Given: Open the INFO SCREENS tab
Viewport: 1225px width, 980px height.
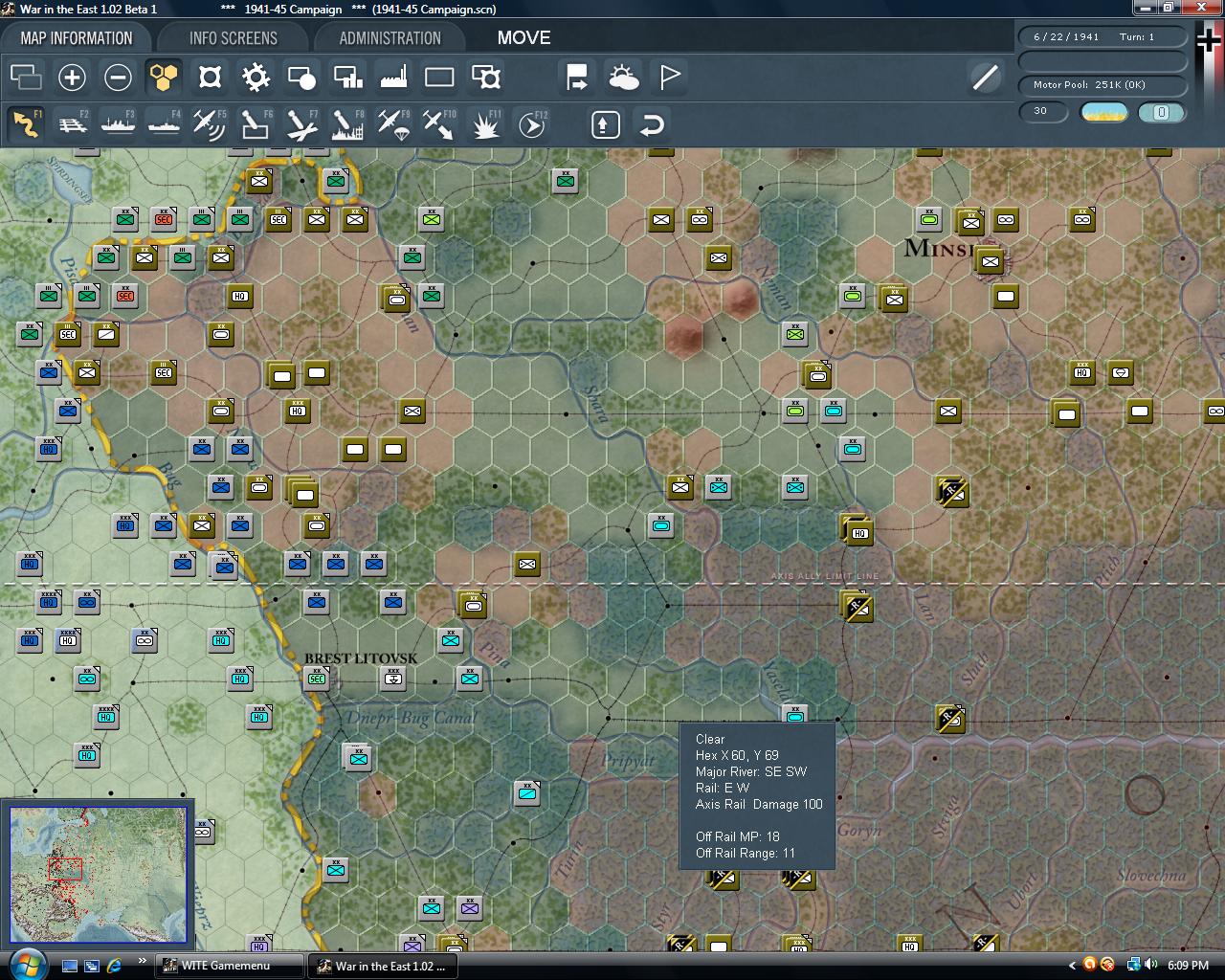Looking at the screenshot, I should click(x=234, y=38).
